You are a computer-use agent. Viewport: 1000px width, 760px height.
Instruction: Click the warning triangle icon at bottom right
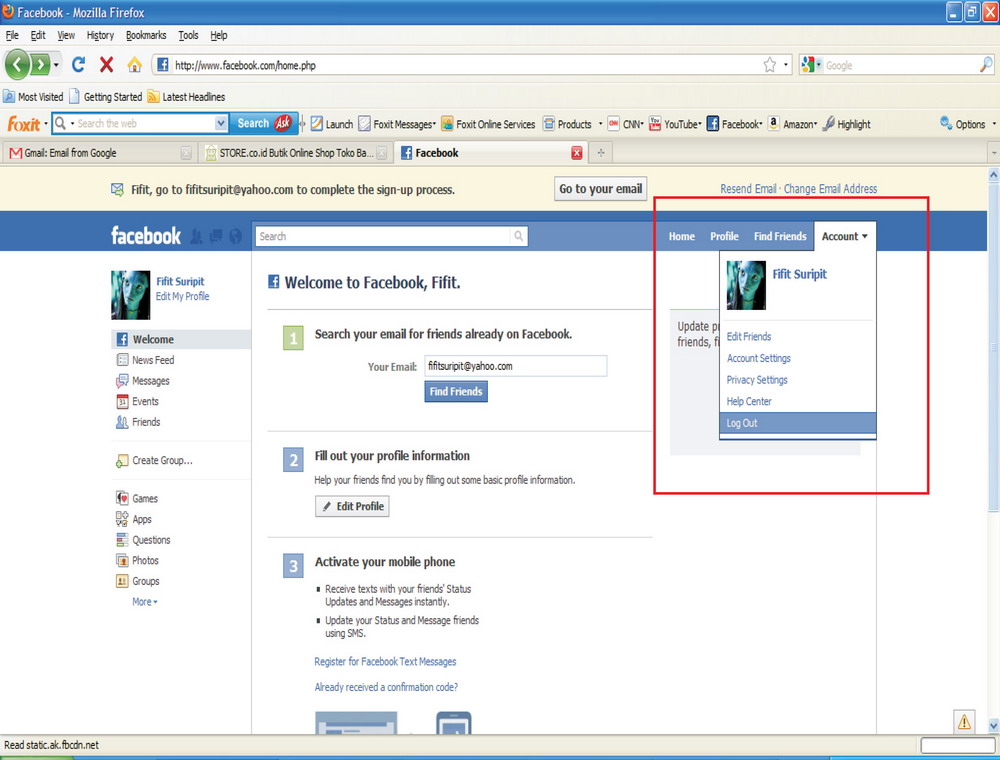(964, 722)
